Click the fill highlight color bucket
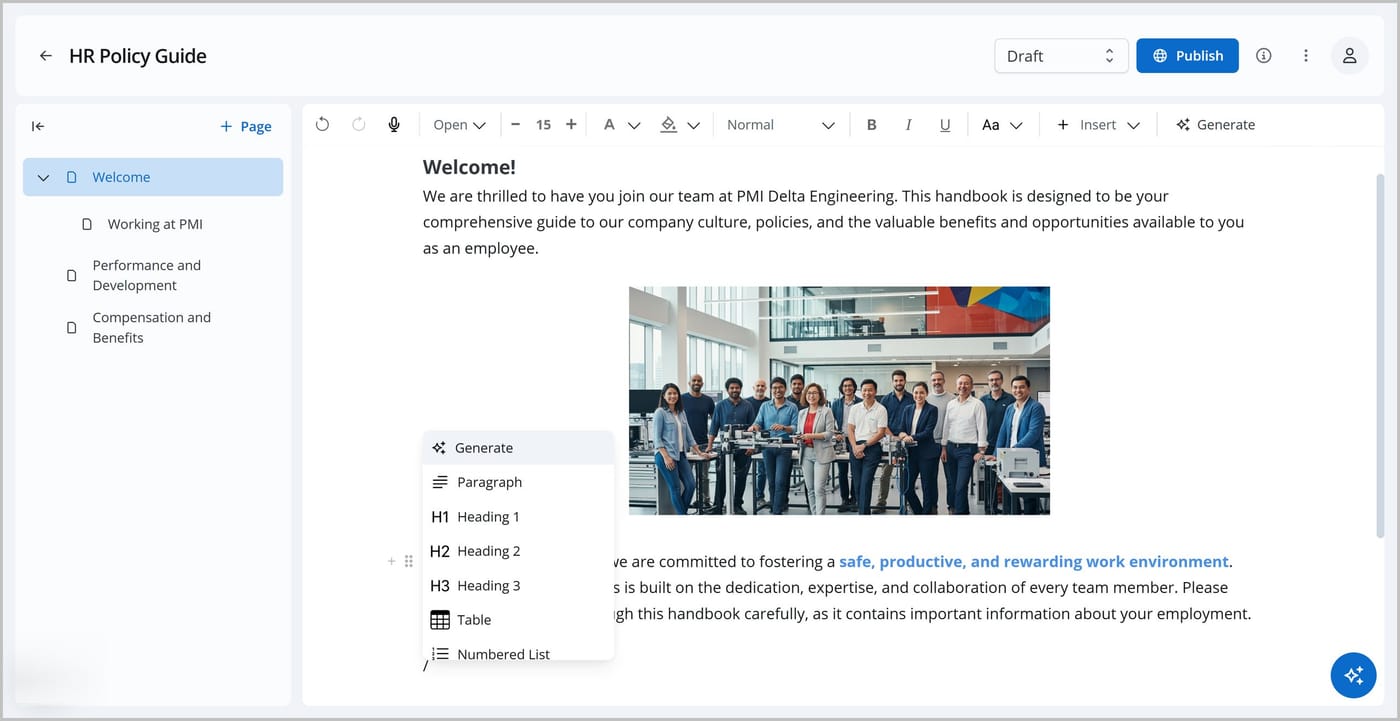This screenshot has width=1400, height=721. (669, 125)
